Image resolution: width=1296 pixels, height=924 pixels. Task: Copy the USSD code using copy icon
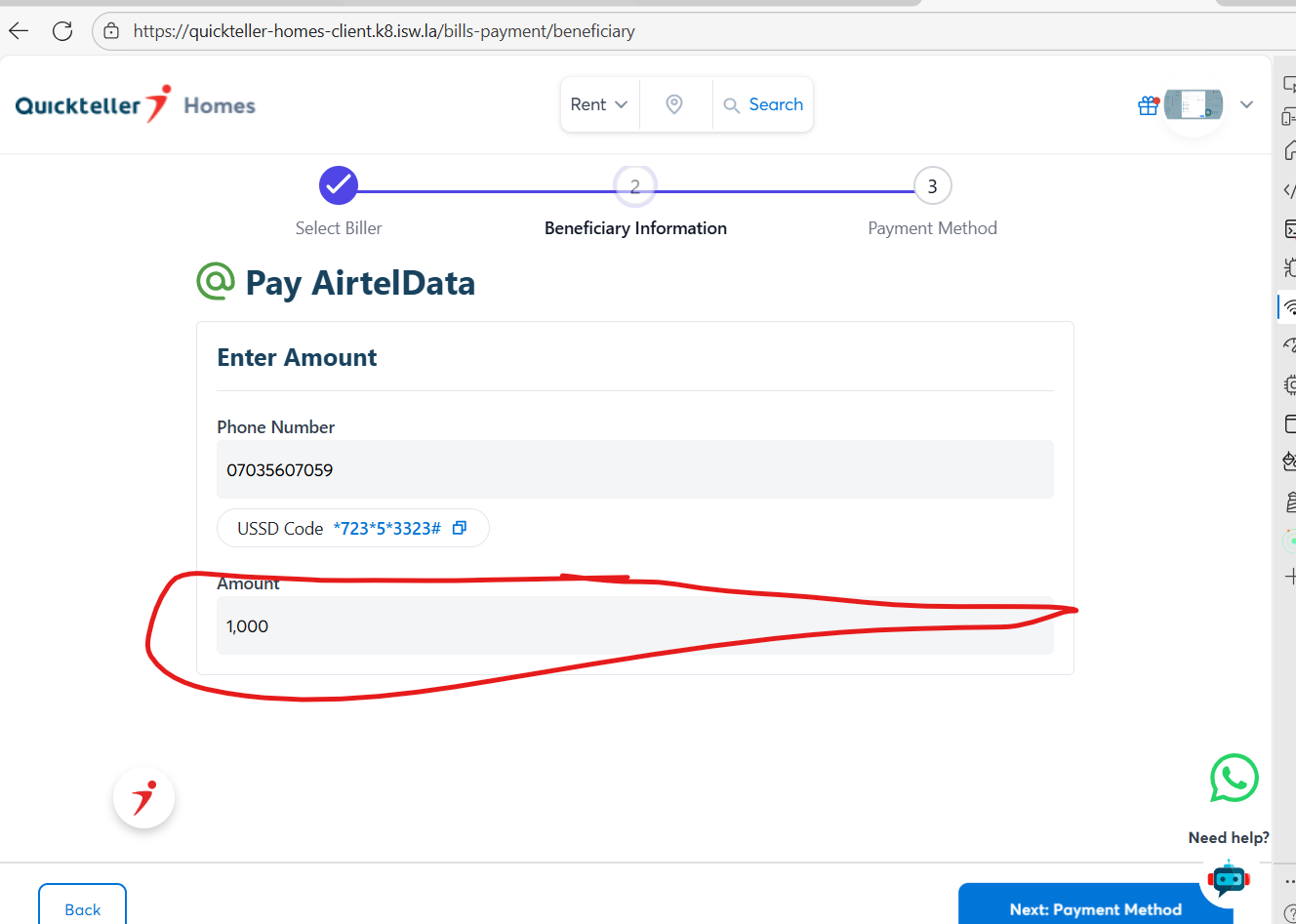[x=460, y=528]
